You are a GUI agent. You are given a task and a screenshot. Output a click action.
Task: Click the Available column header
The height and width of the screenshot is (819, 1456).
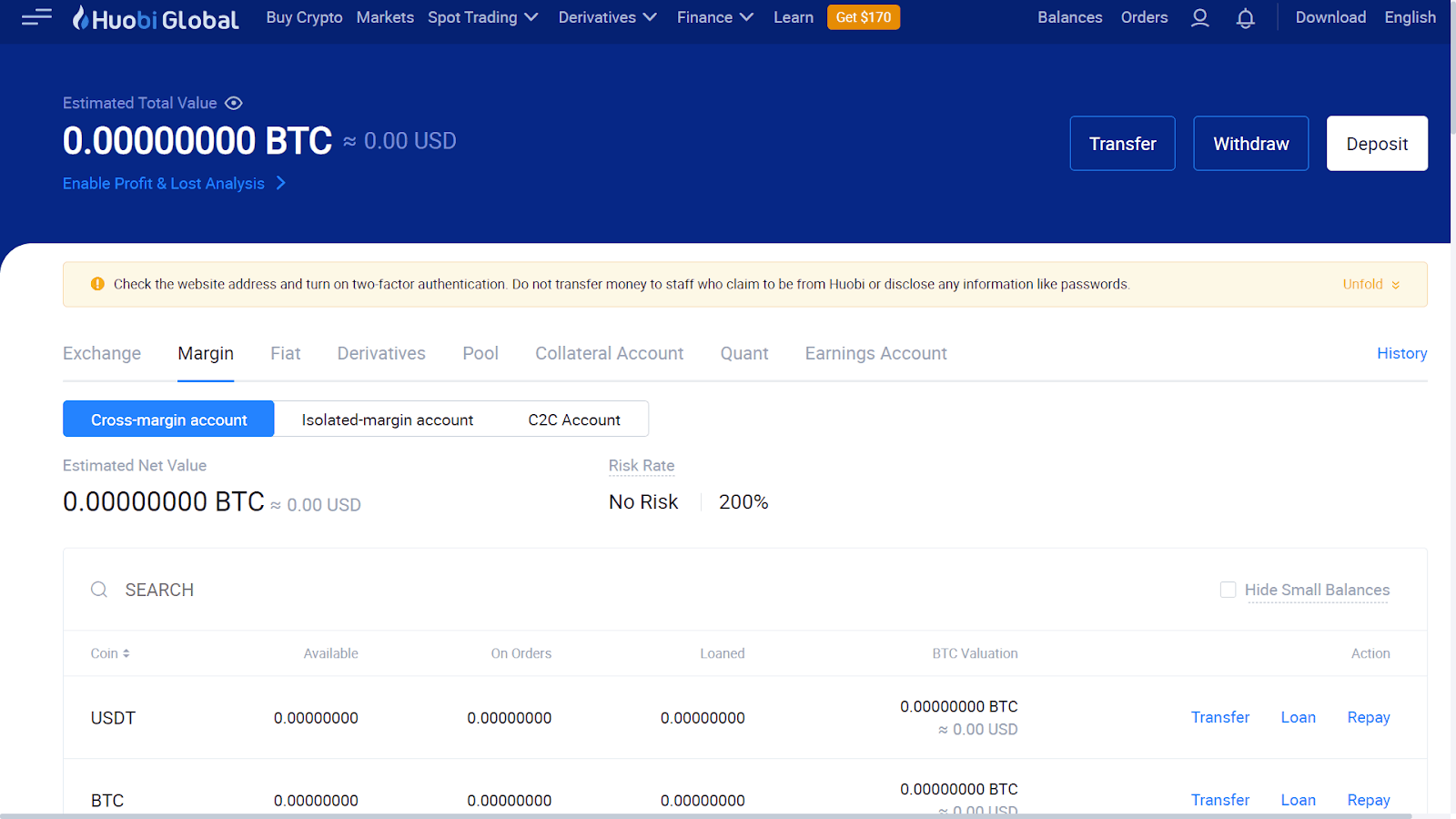(330, 653)
